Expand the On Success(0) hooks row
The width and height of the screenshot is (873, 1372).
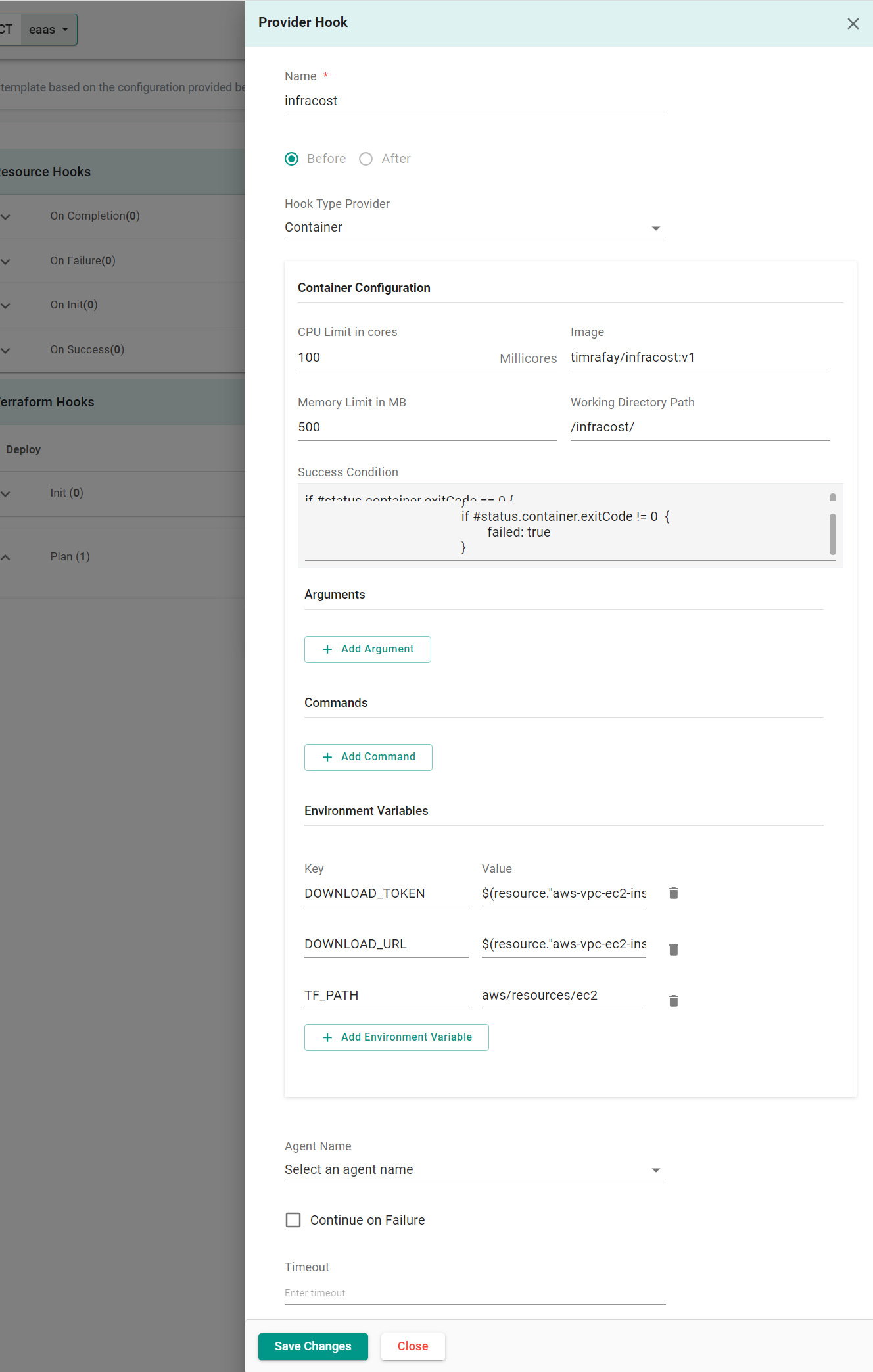tap(6, 350)
